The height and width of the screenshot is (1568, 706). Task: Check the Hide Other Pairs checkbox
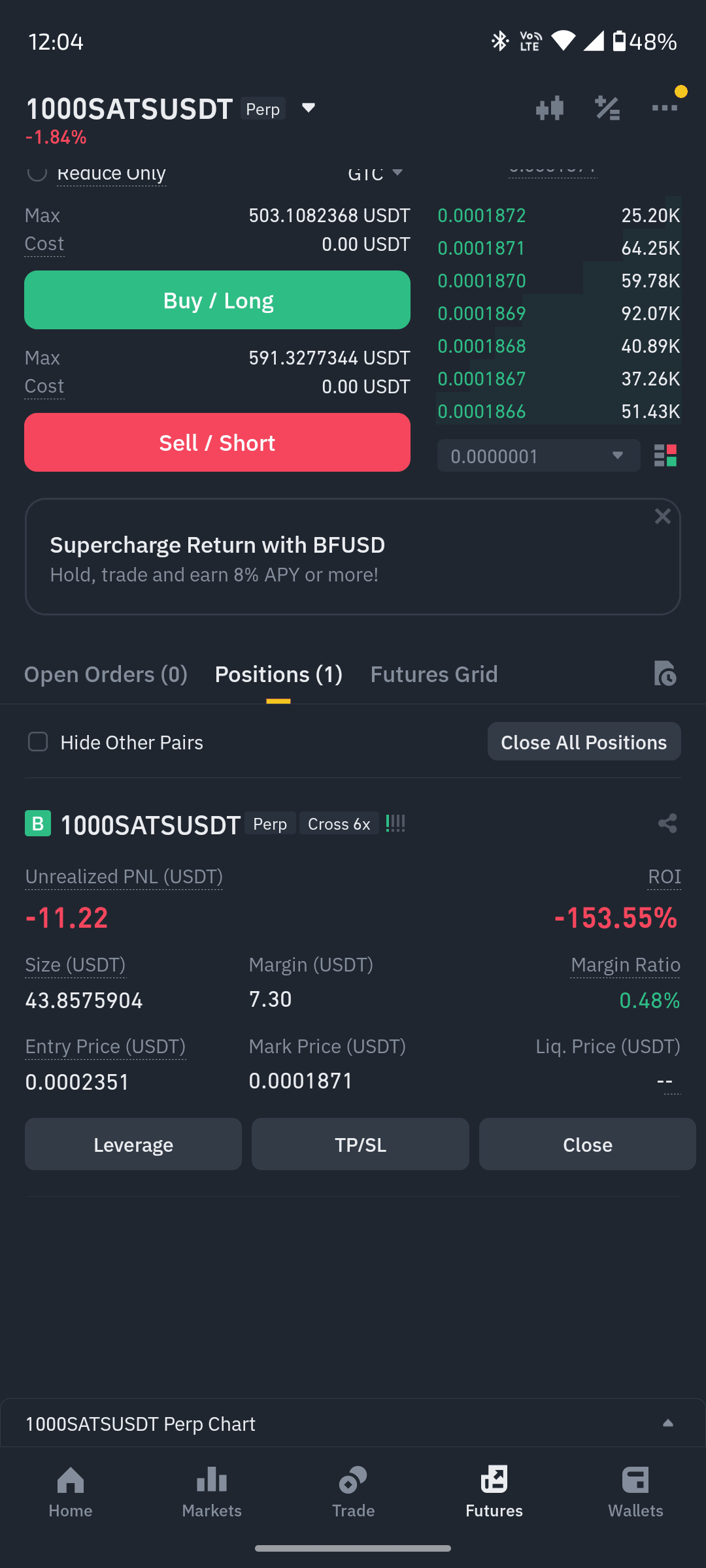pos(38,742)
